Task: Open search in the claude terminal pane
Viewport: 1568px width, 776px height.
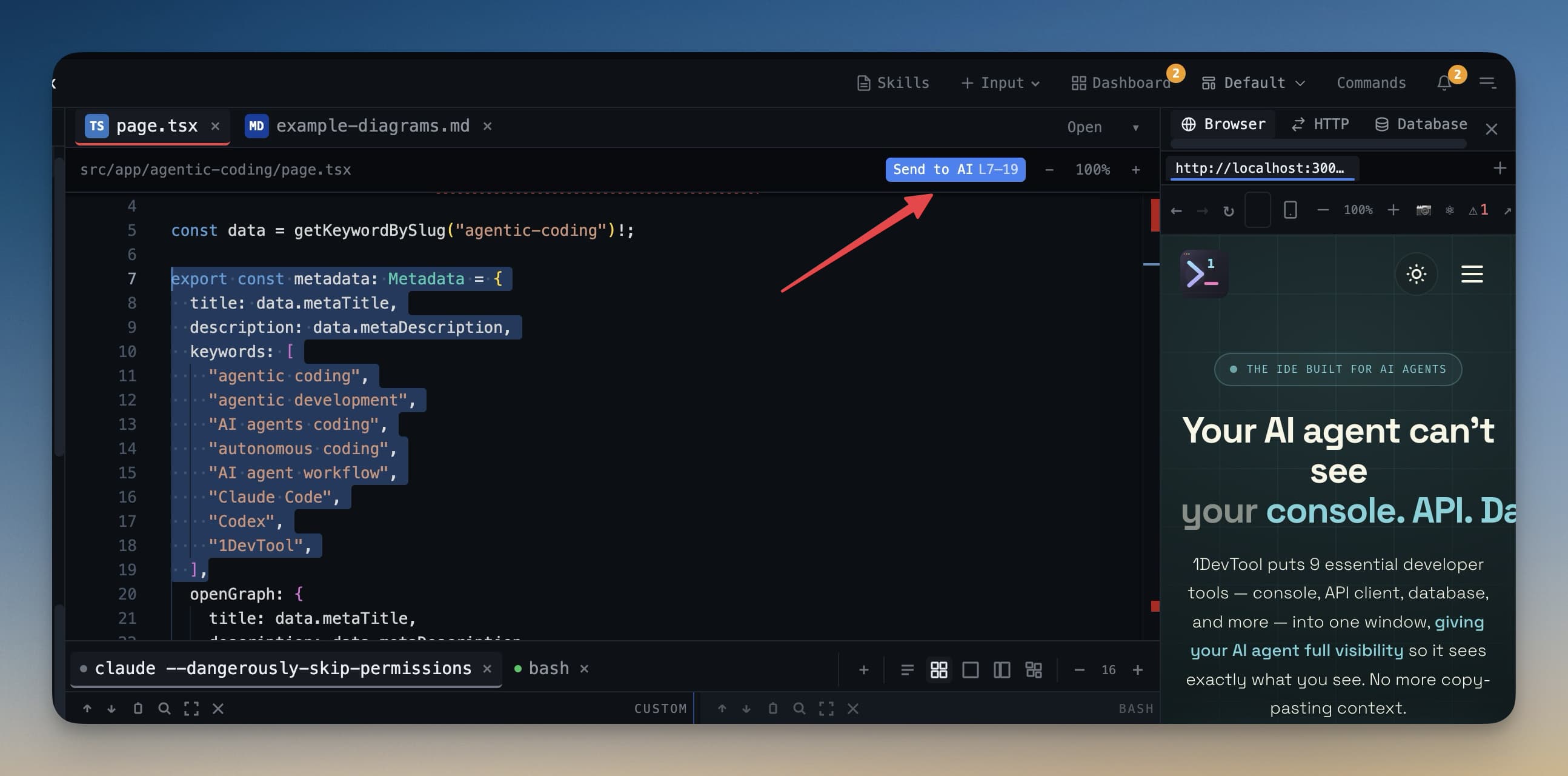Action: (x=164, y=708)
